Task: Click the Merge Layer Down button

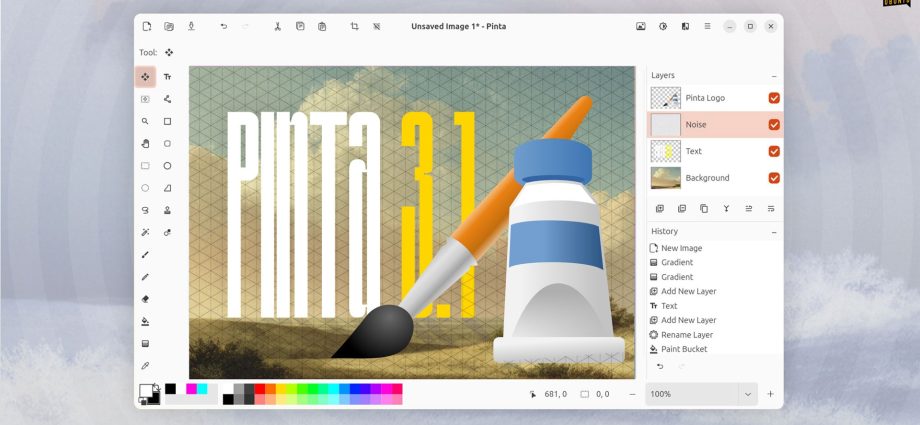Action: coord(726,208)
